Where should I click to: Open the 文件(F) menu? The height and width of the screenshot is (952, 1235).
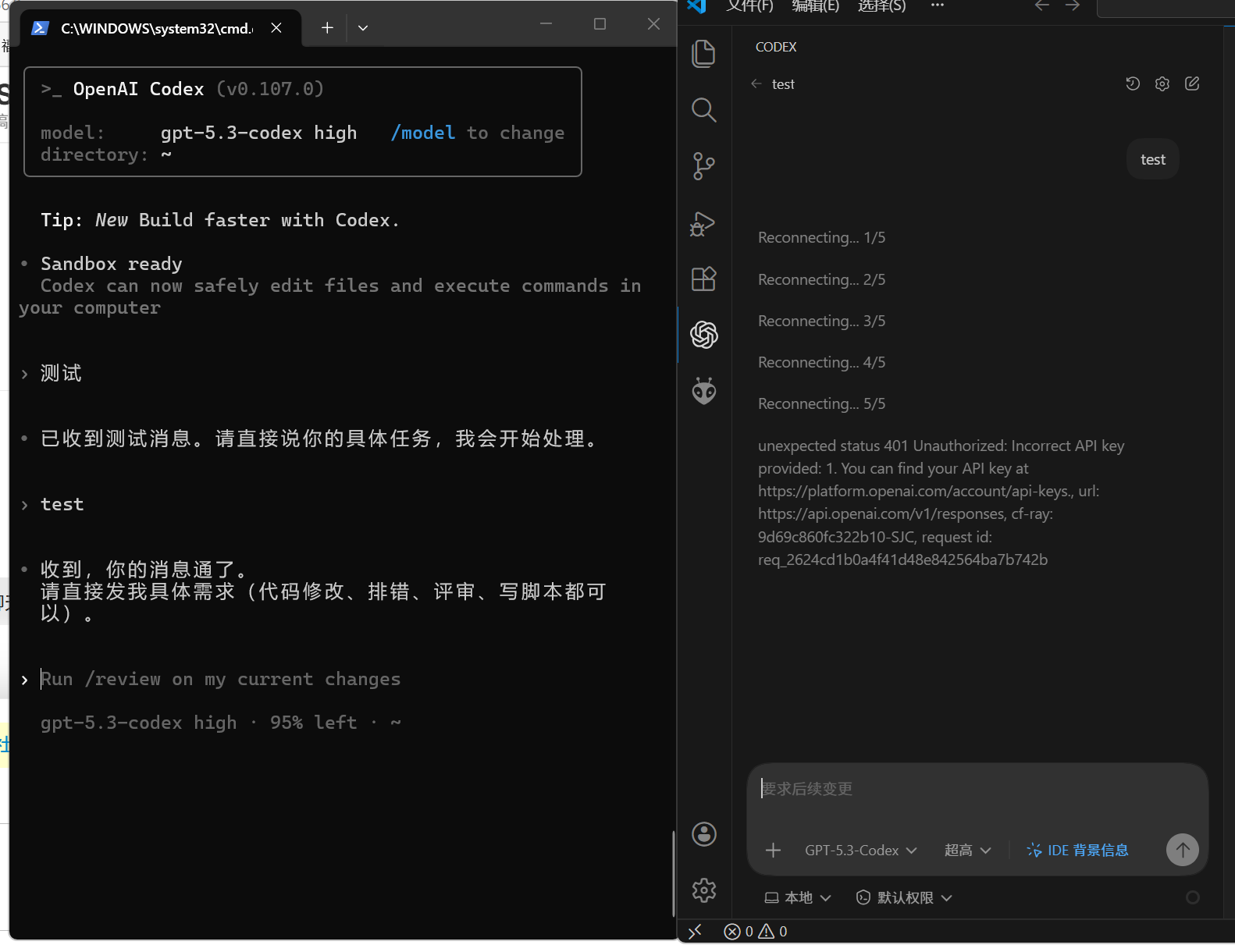pyautogui.click(x=749, y=6)
